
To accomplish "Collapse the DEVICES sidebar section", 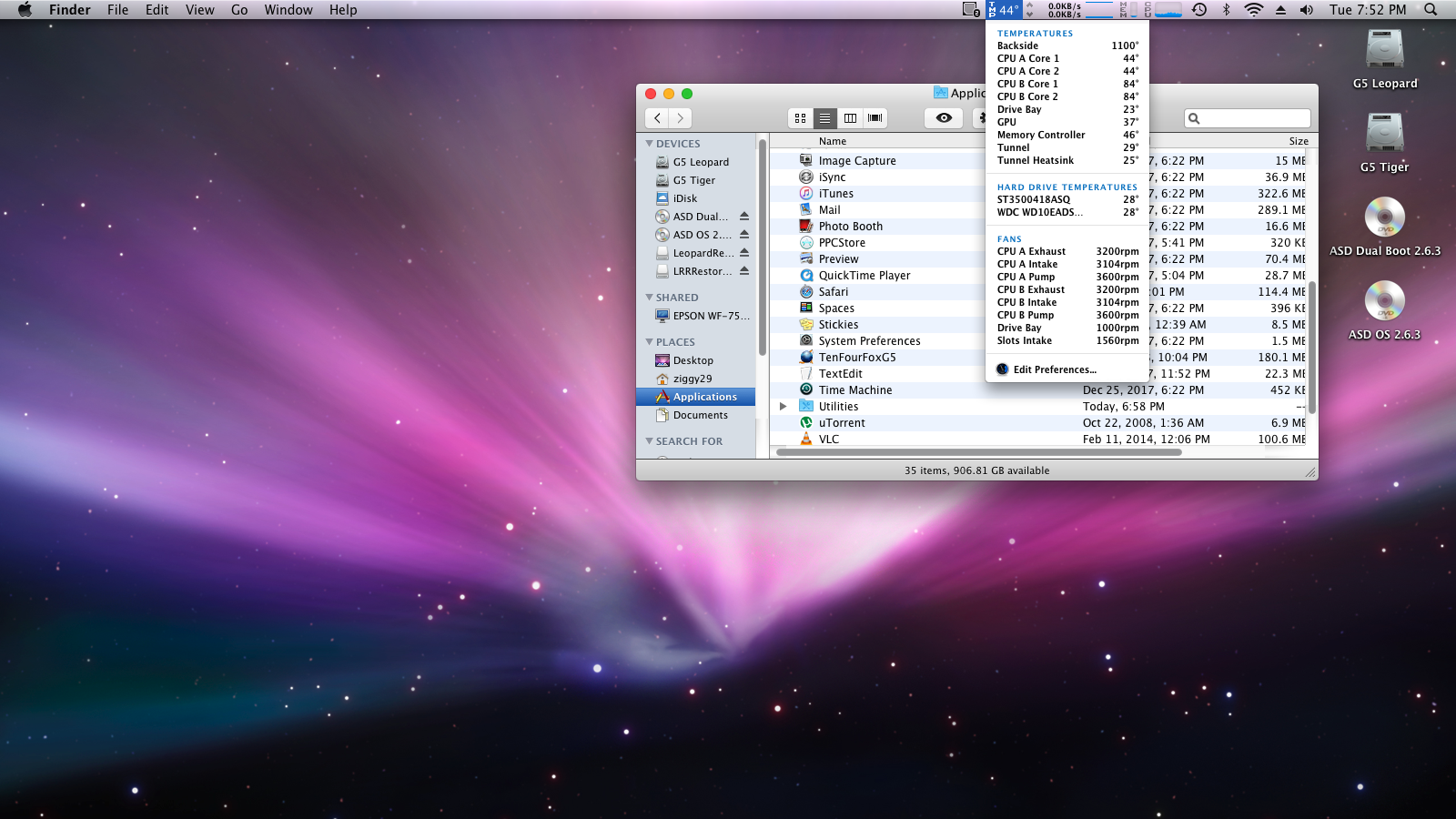I will click(x=649, y=144).
